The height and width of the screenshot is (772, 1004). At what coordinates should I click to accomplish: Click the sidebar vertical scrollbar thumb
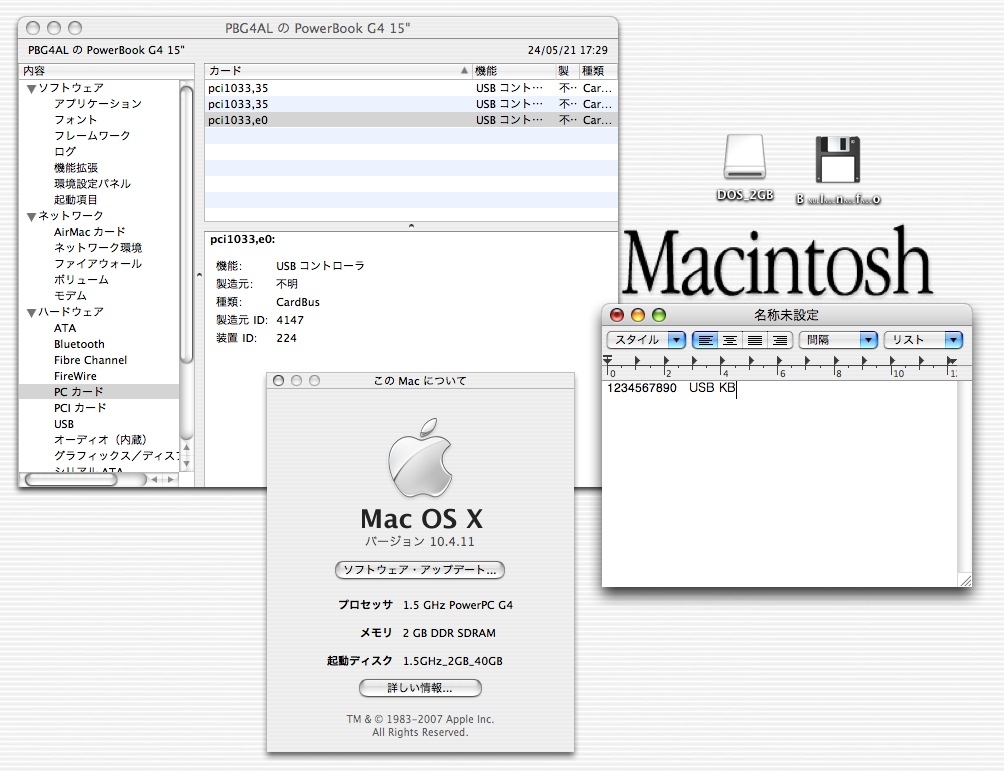(186, 224)
